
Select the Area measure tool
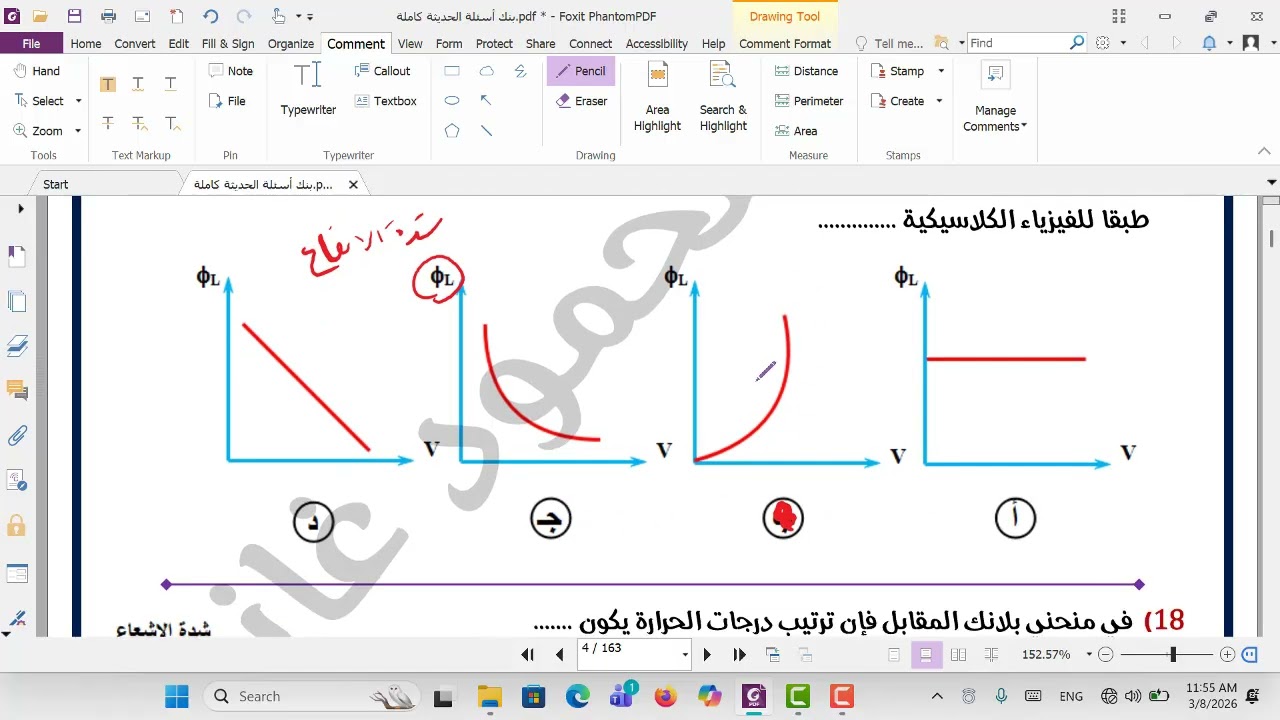coord(796,131)
